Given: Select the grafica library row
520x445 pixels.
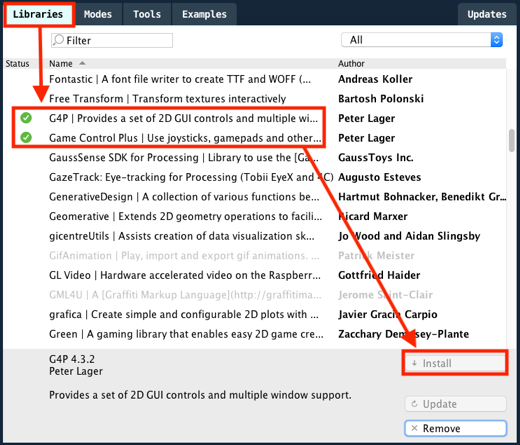Looking at the screenshot, I should tap(255, 314).
